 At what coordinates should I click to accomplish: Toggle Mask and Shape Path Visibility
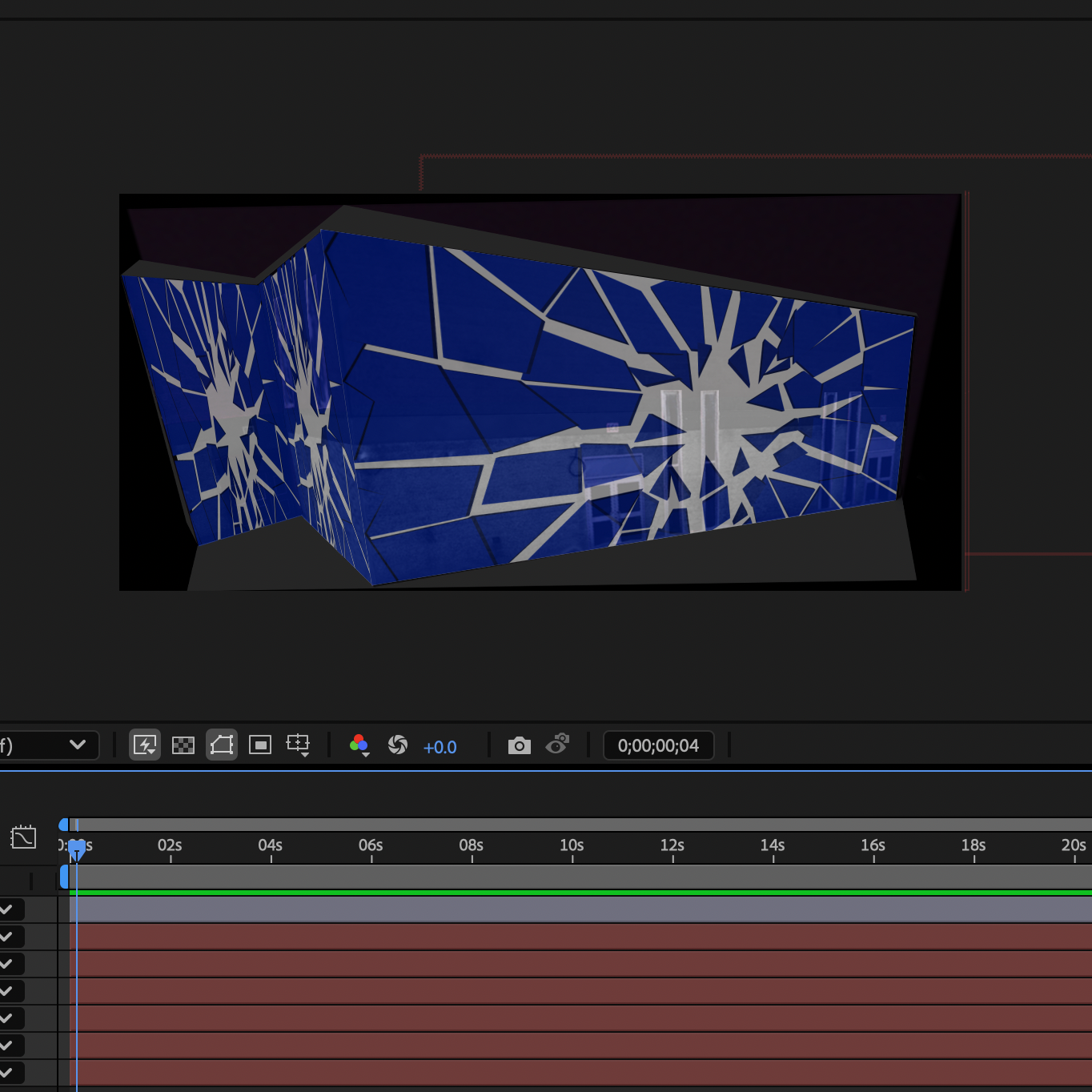point(222,745)
